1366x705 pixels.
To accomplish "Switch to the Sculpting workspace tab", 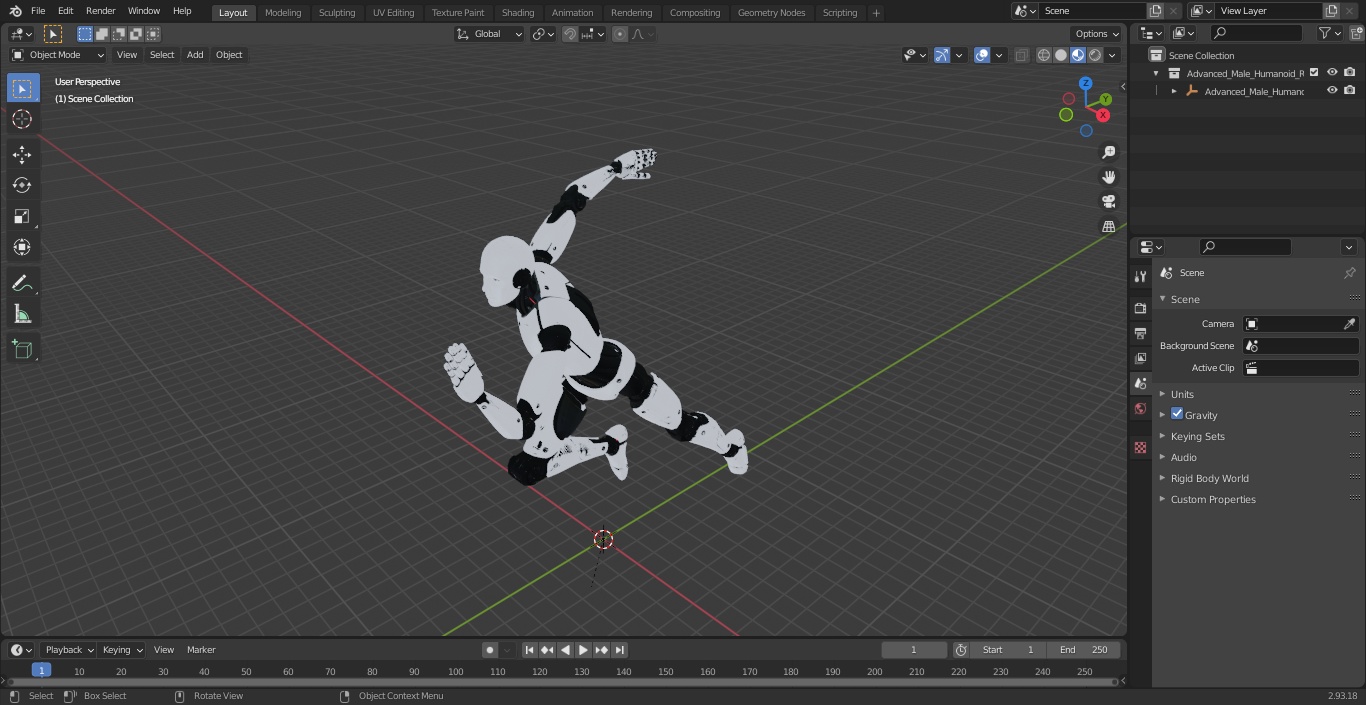I will pos(337,12).
